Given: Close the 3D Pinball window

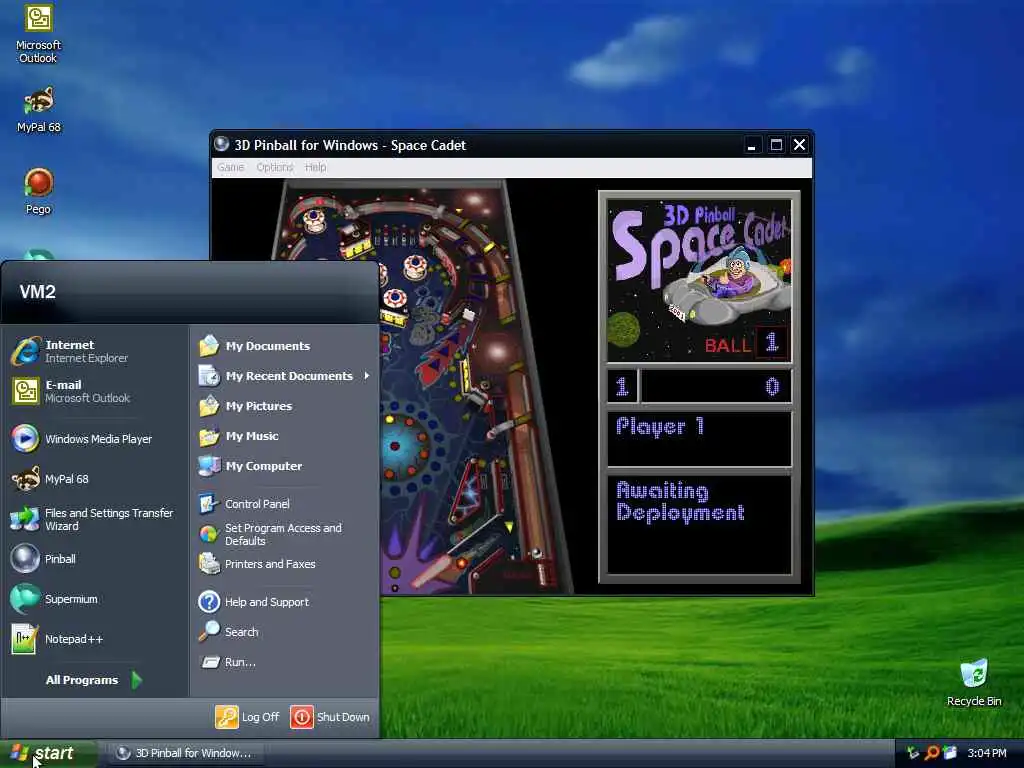Looking at the screenshot, I should [799, 145].
